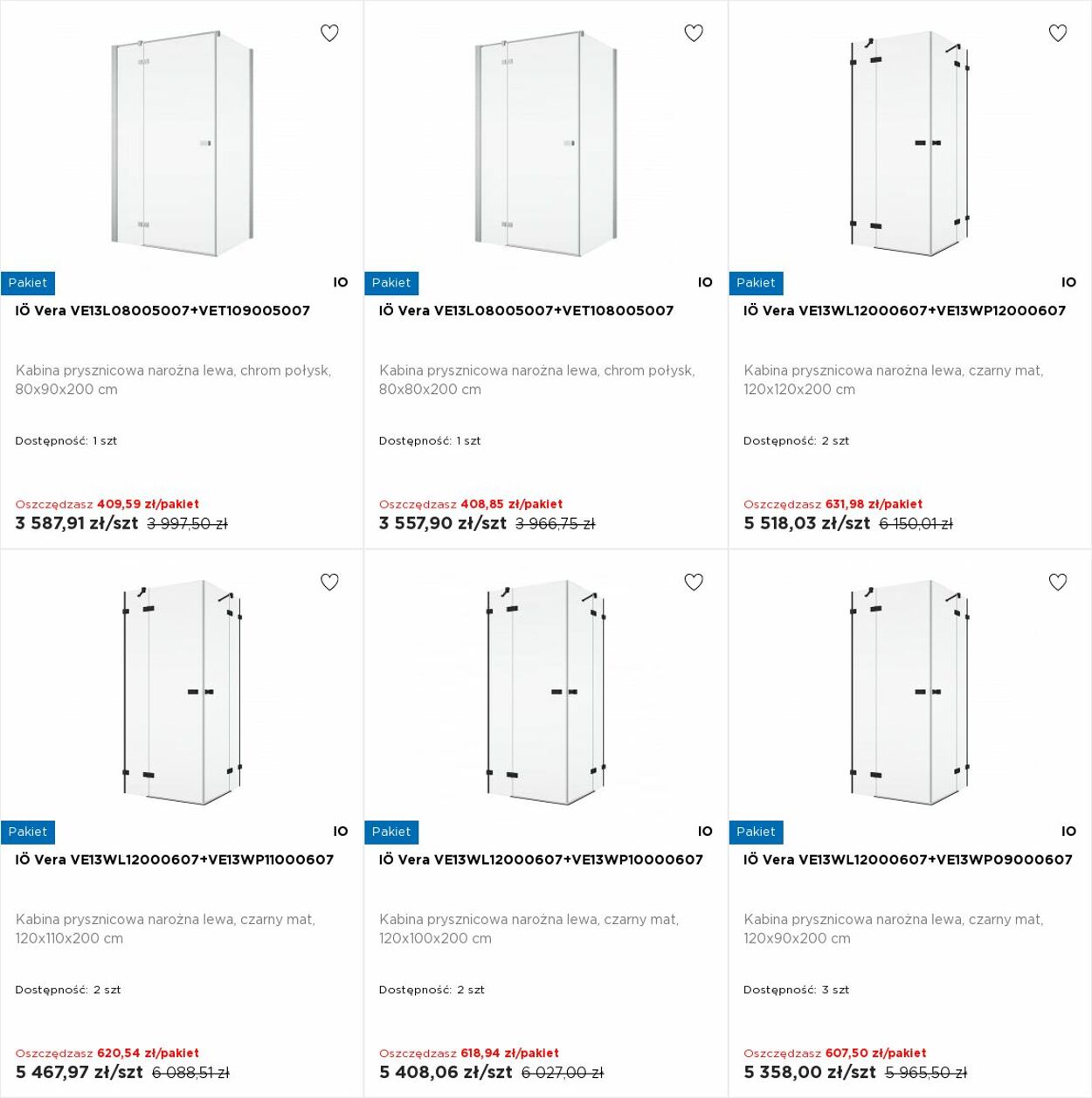This screenshot has width=1092, height=1098.
Task: Click the 120x100x200 cm cabin product image
Action: (x=545, y=692)
